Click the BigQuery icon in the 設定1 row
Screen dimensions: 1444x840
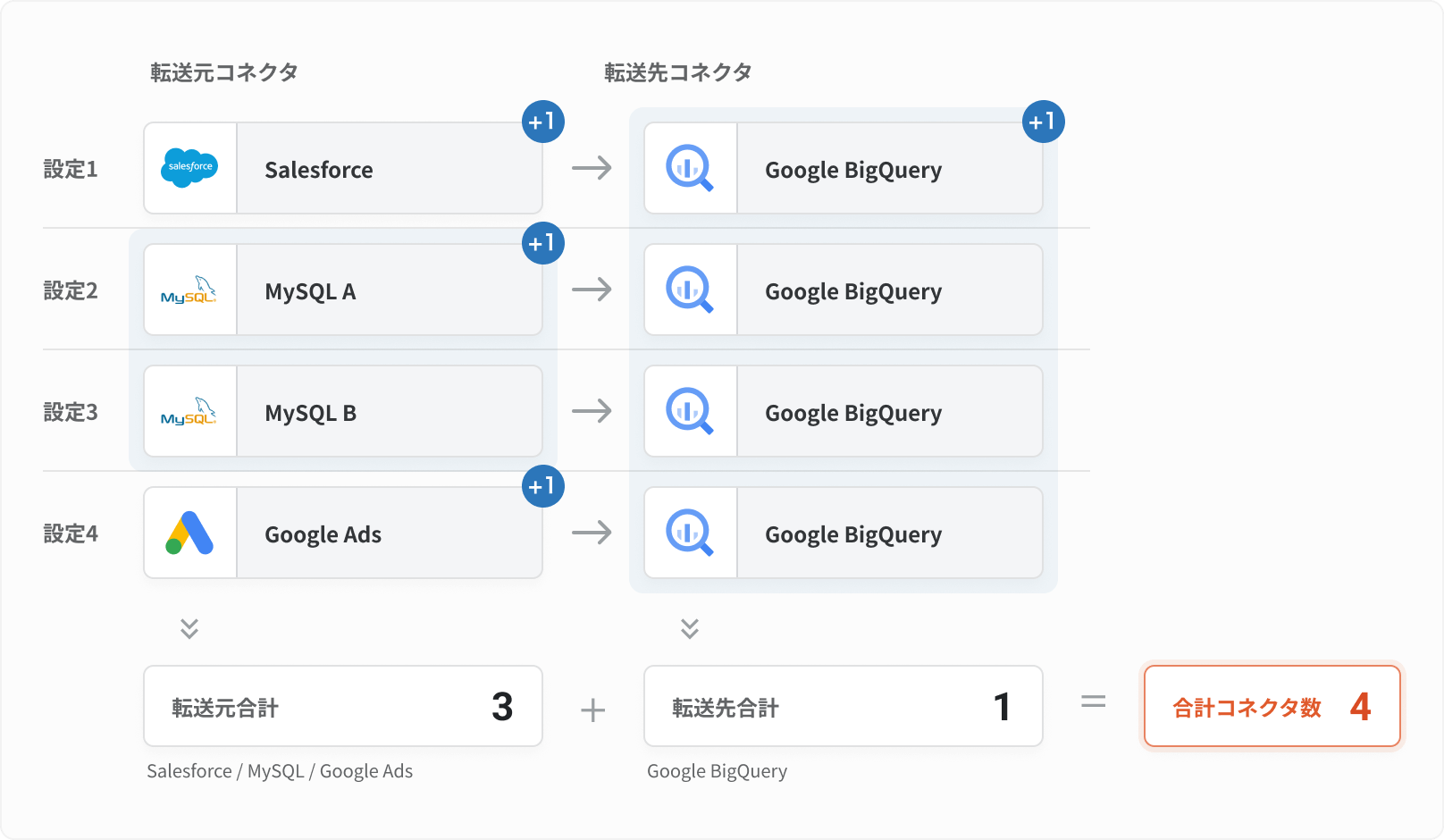pos(690,168)
